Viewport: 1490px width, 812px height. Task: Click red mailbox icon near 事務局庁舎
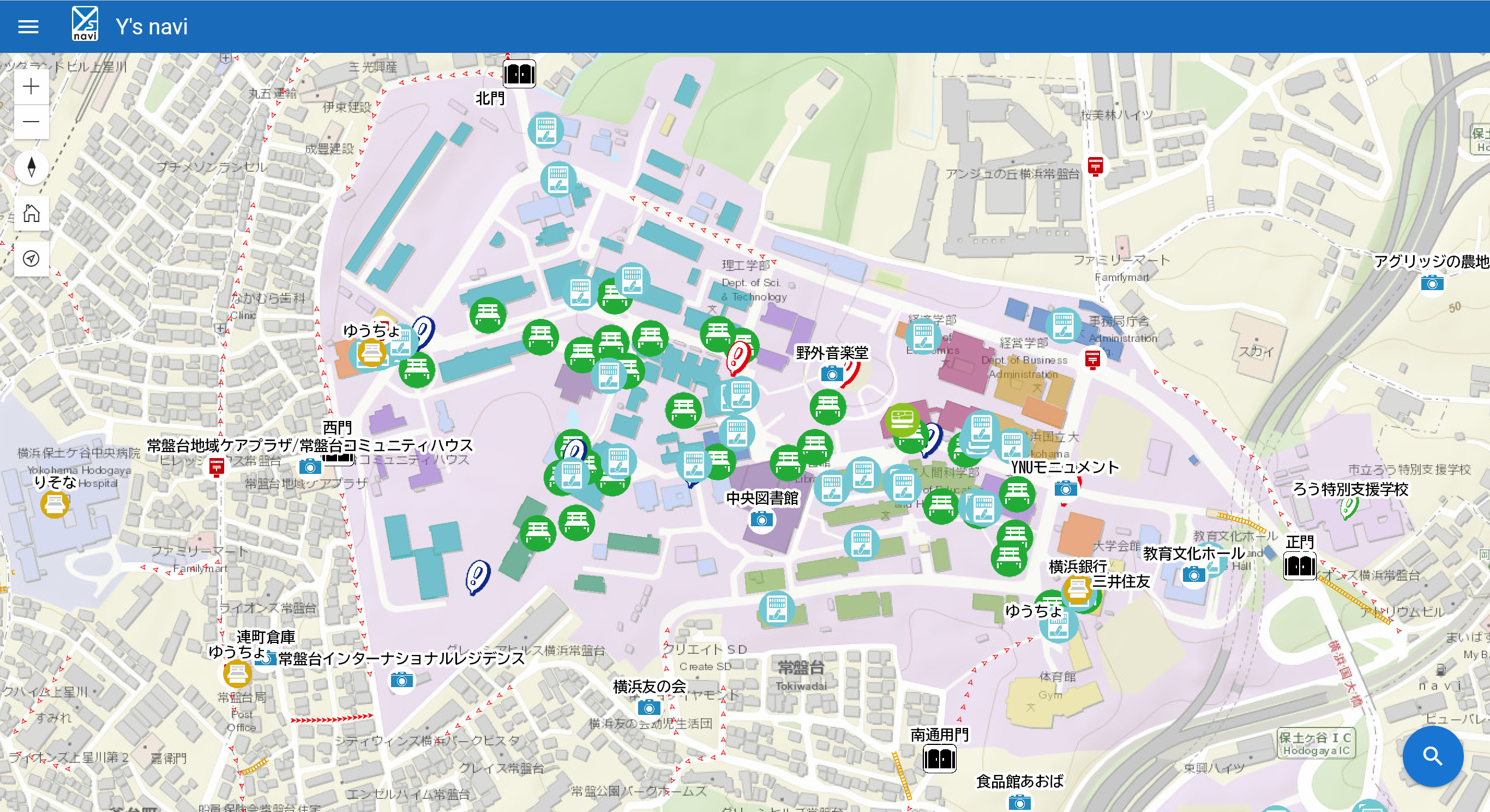pyautogui.click(x=1092, y=359)
